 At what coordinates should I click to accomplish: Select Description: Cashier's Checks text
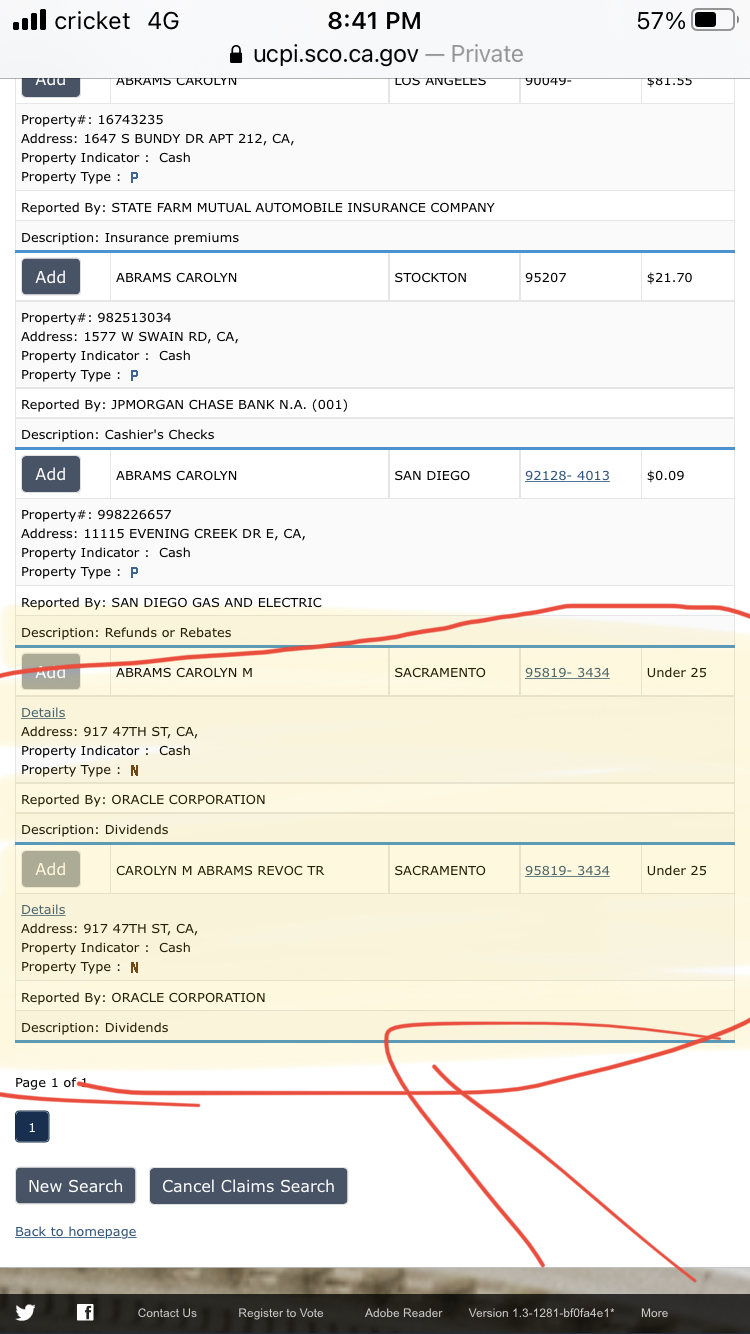118,435
